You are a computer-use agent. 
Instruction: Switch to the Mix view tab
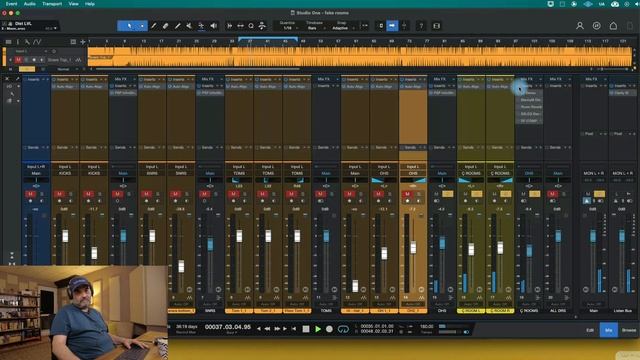point(608,330)
